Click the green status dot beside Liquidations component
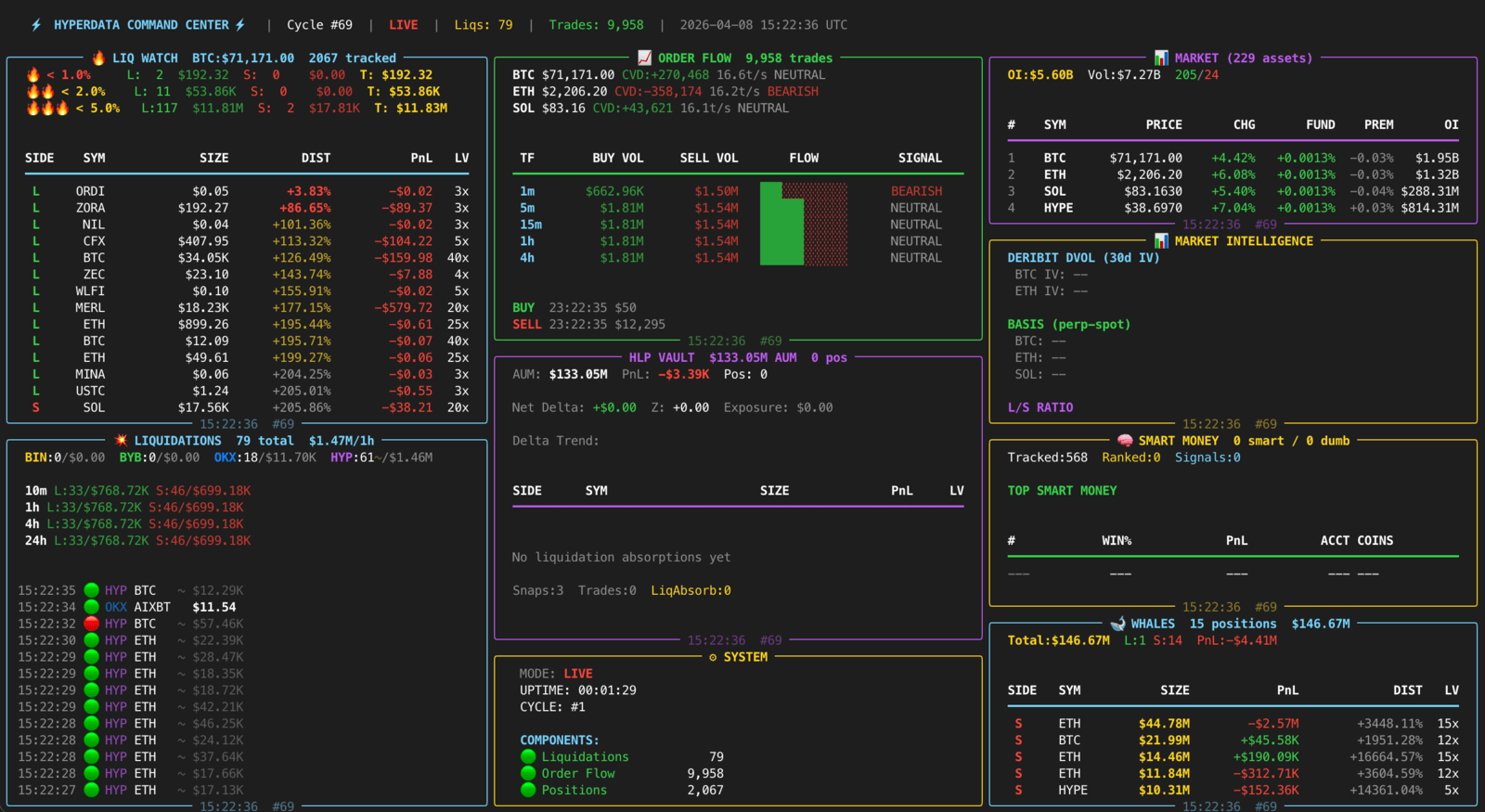This screenshot has height=812, width=1485. tap(528, 756)
